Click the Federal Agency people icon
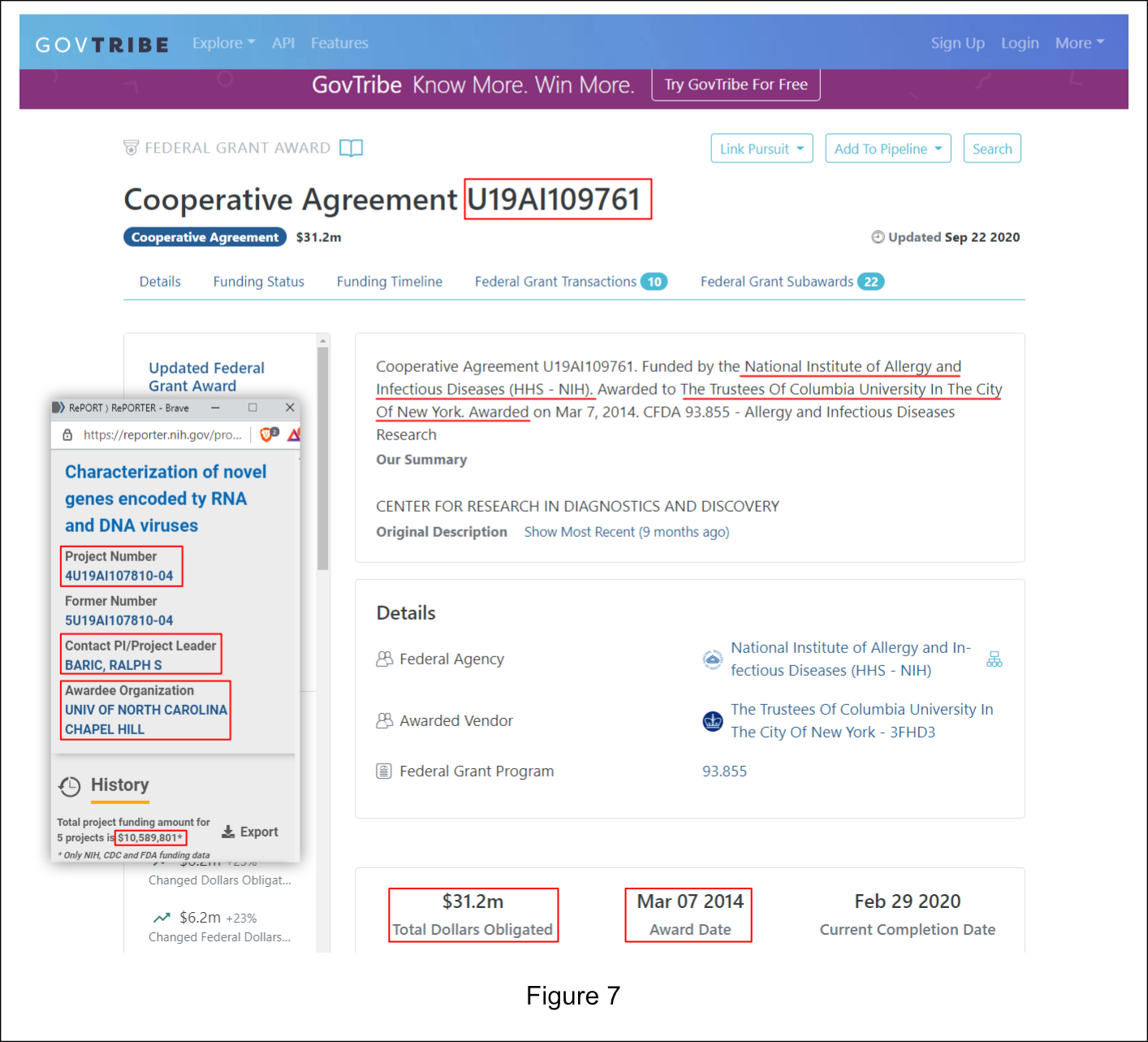This screenshot has width=1148, height=1042. click(x=384, y=659)
